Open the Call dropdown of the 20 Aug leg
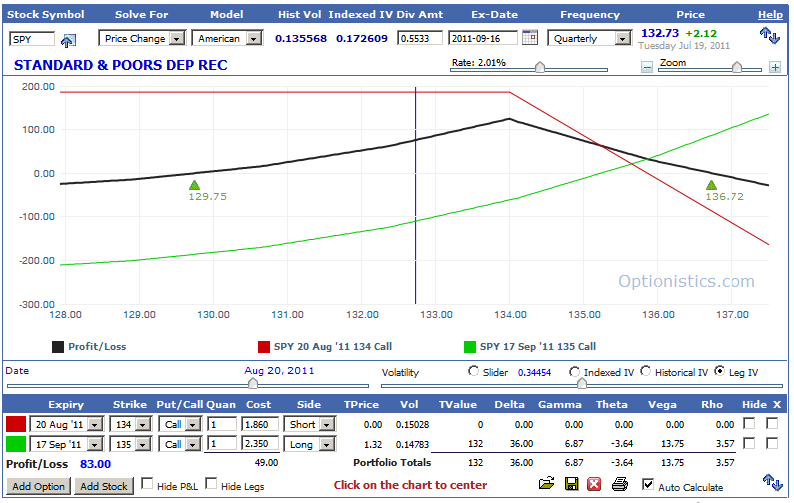 pos(180,424)
